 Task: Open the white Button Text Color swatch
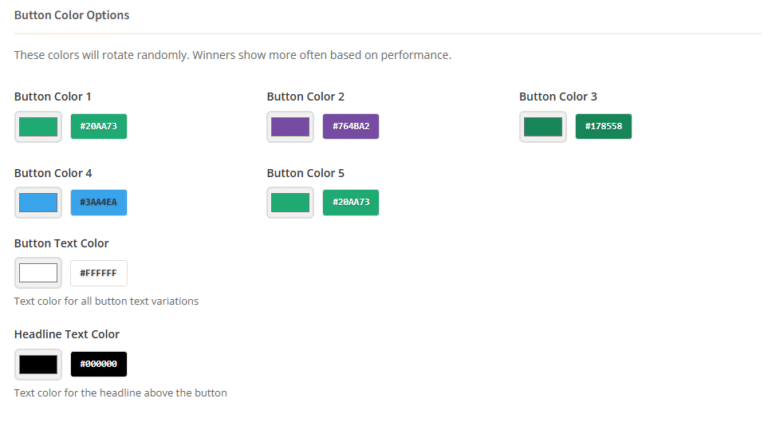coord(38,273)
